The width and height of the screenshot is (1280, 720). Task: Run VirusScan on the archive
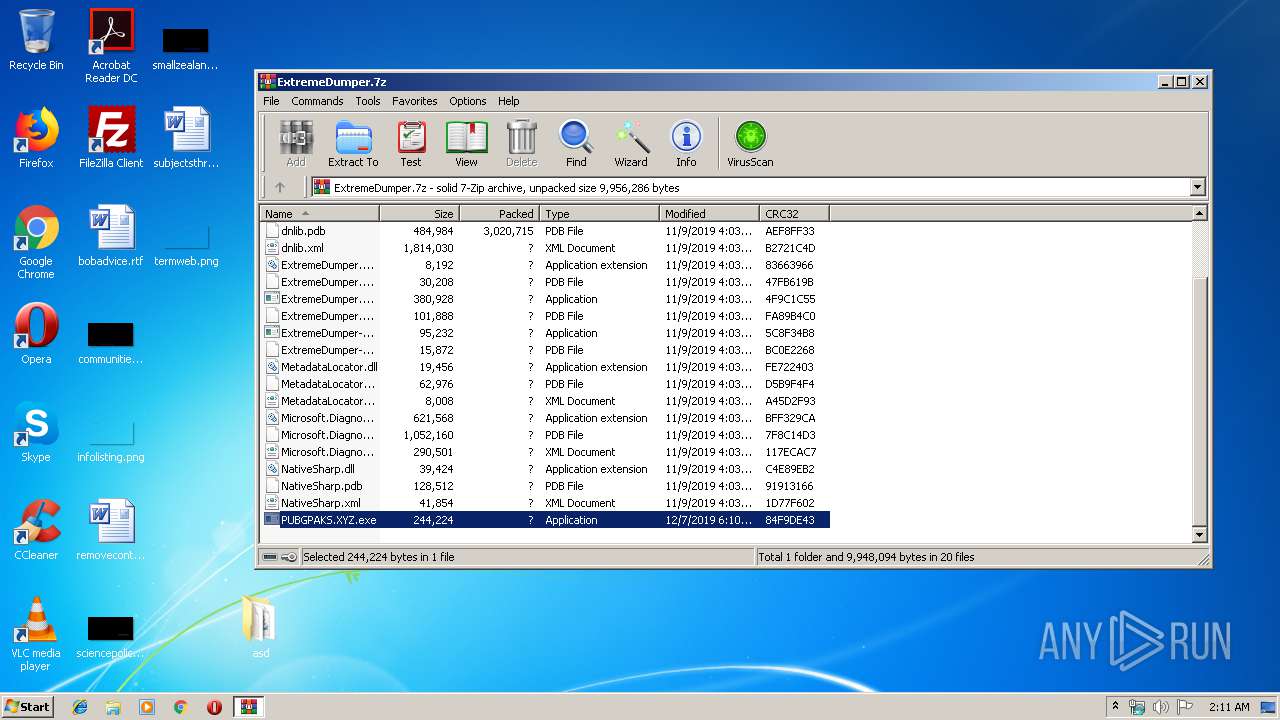tap(750, 144)
